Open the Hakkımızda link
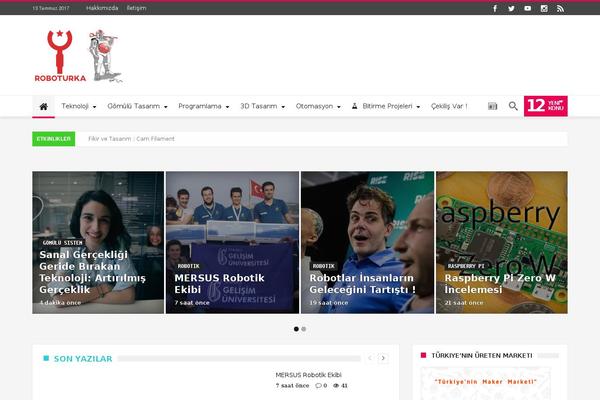Image resolution: width=600 pixels, height=400 pixels. click(x=102, y=8)
